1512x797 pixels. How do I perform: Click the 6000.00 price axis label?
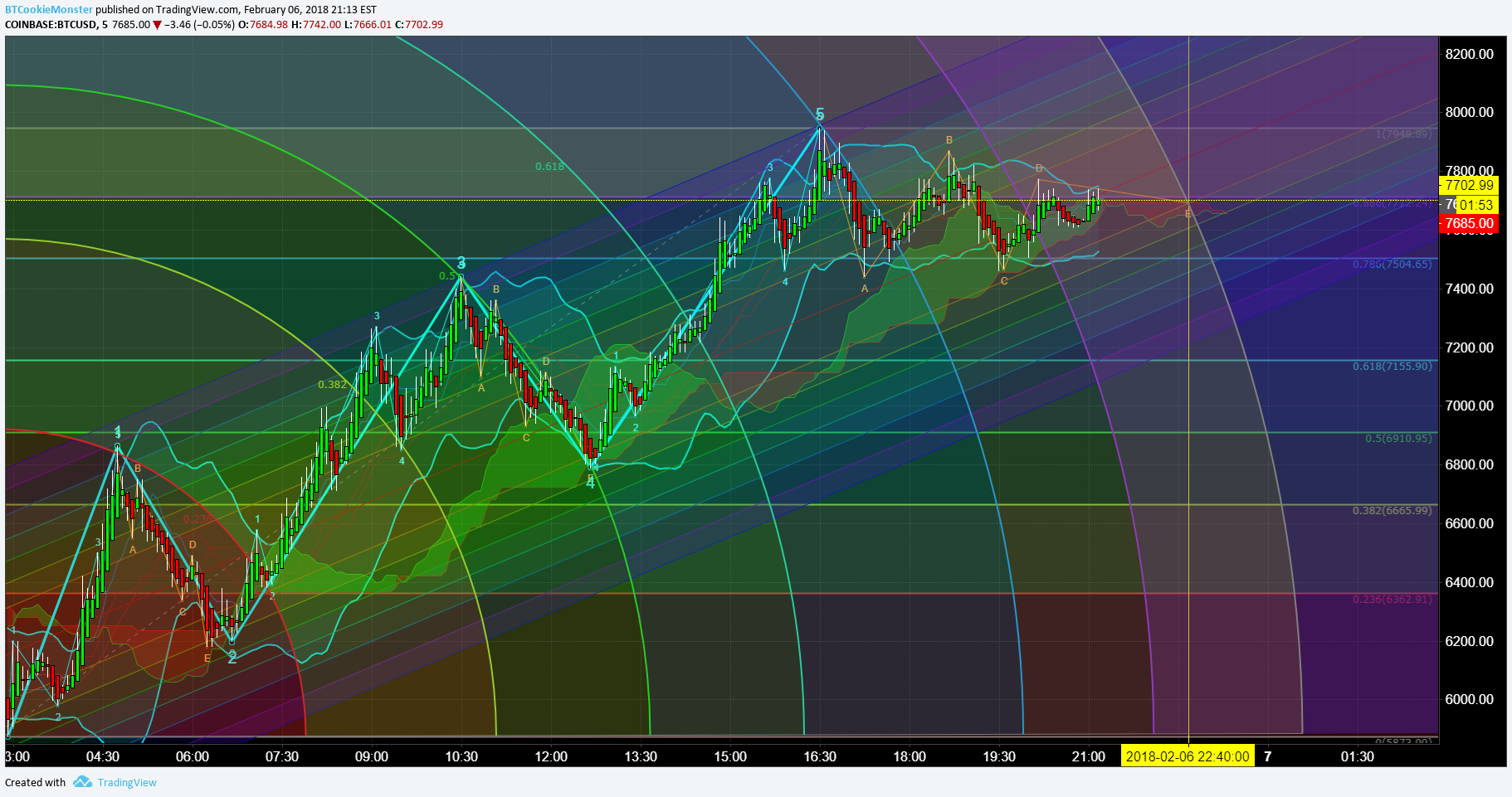point(1469,699)
